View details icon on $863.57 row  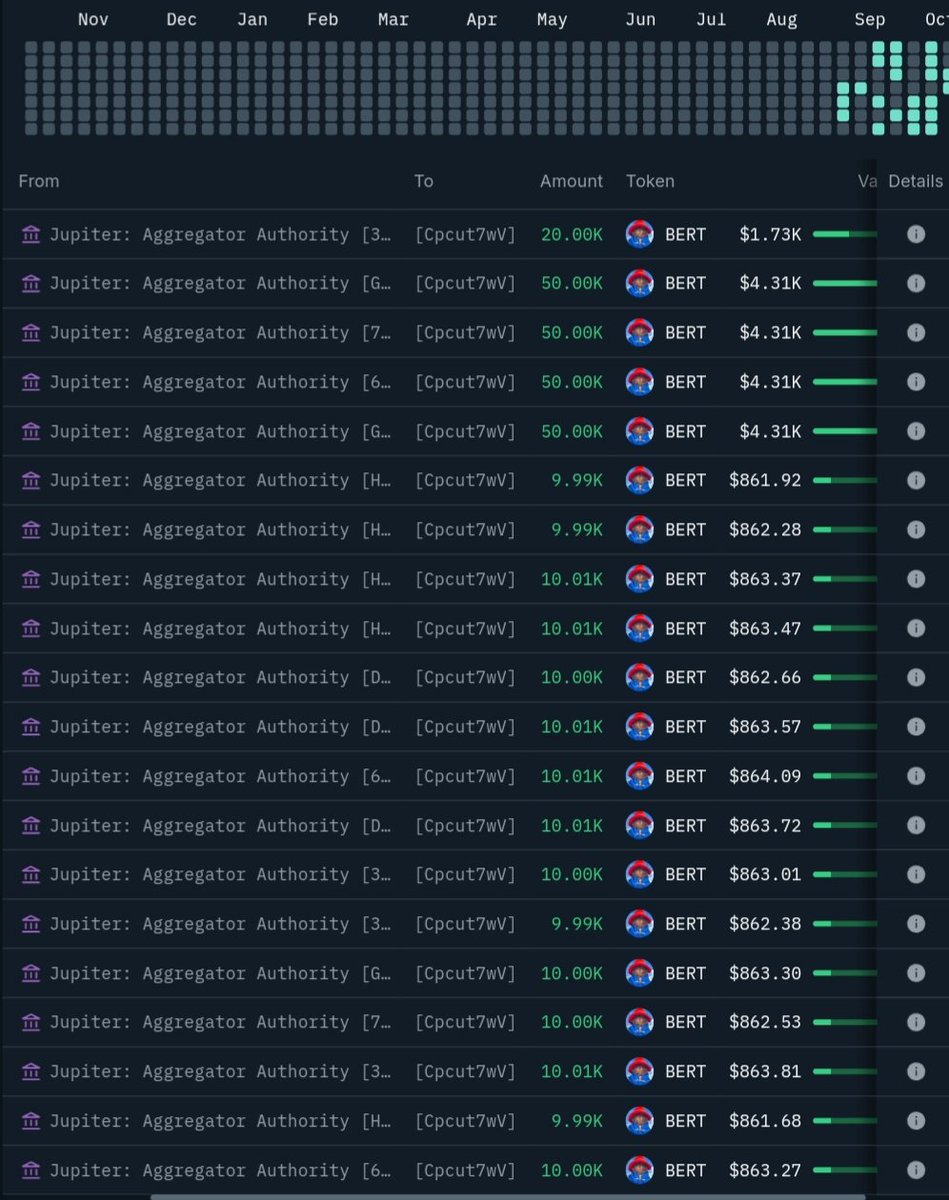915,727
